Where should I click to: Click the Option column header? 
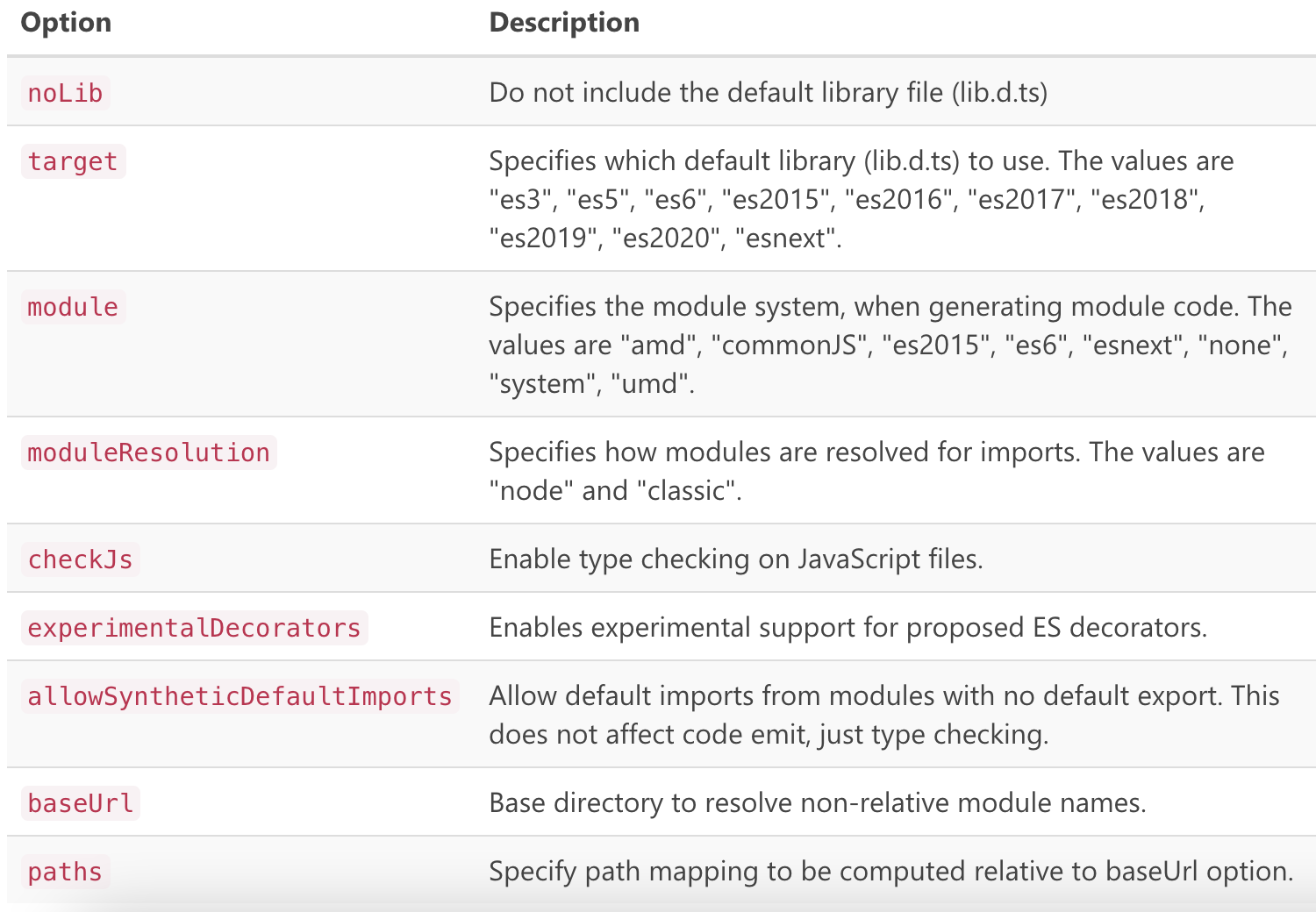[x=66, y=23]
